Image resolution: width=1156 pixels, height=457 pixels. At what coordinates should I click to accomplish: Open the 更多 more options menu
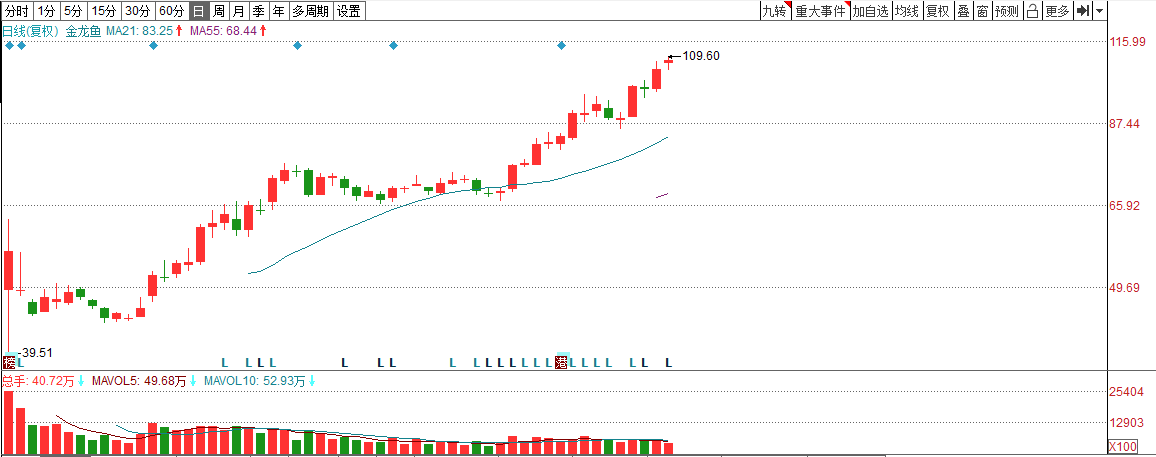click(x=1057, y=11)
